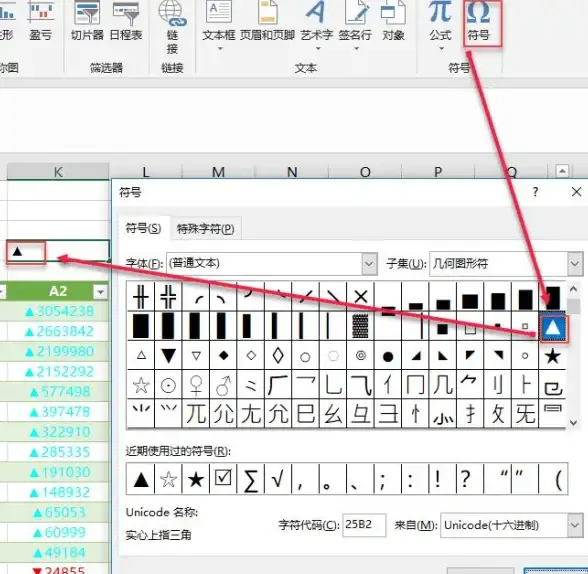This screenshot has height=574, width=588.
Task: Select the bullseye ◎ symbol
Action: coord(361,355)
